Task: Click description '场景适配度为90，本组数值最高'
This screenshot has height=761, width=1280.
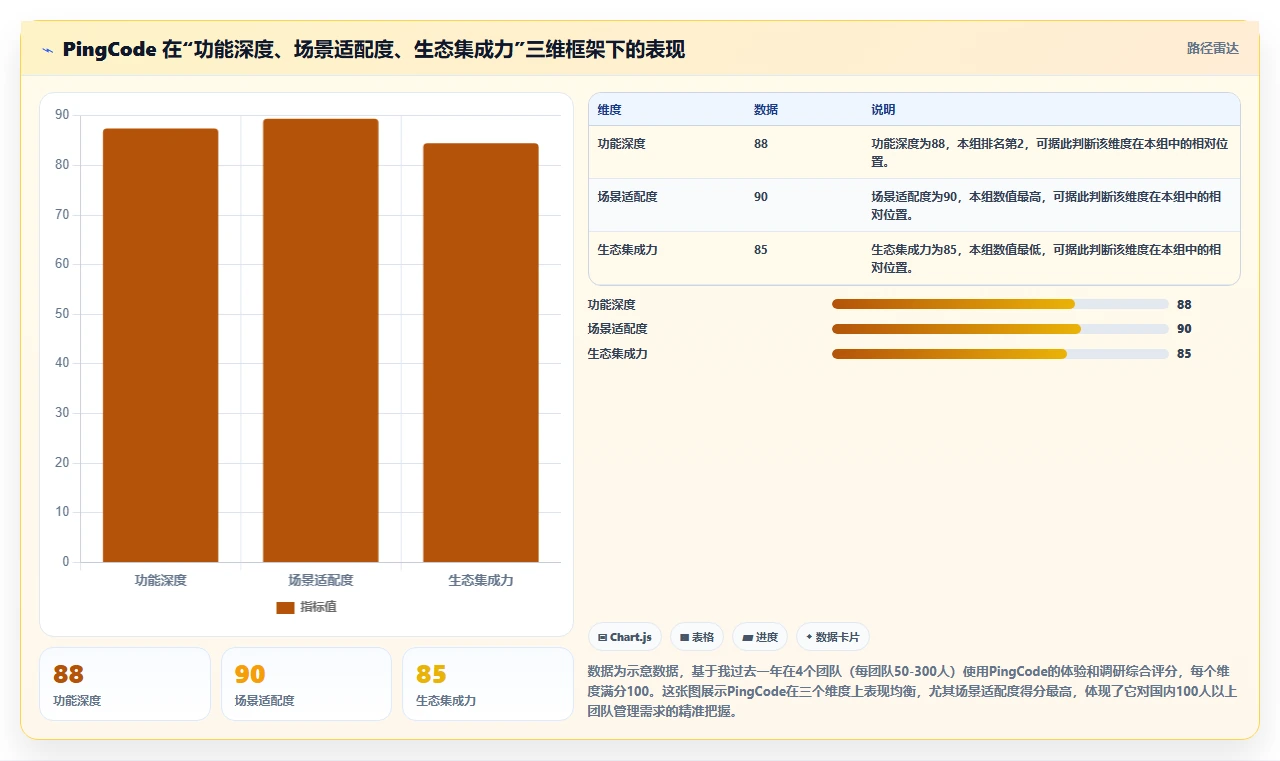Action: tap(1046, 205)
